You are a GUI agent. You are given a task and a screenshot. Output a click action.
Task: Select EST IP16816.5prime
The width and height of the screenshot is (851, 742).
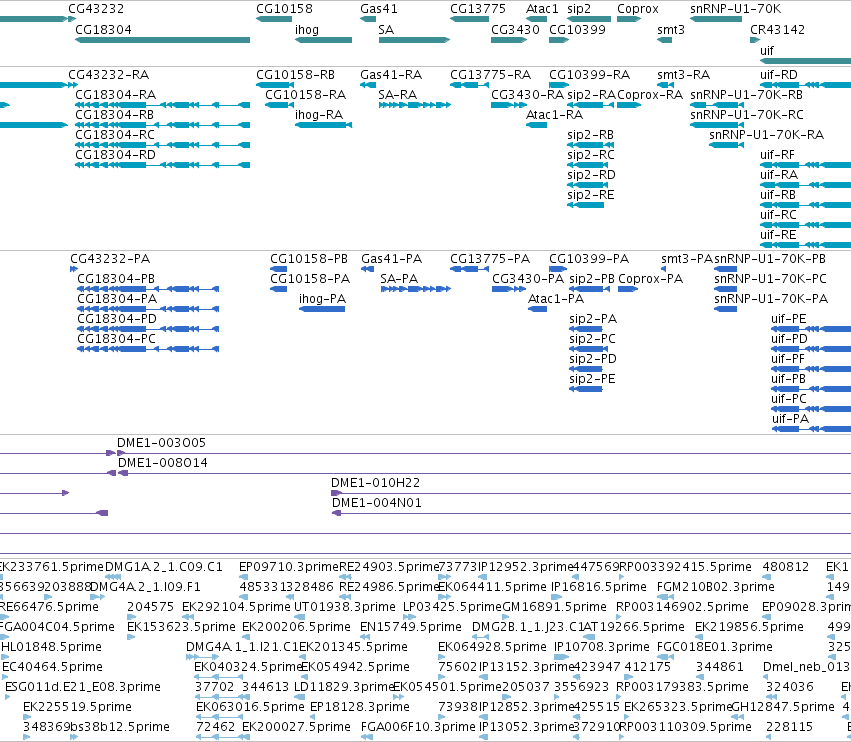599,587
